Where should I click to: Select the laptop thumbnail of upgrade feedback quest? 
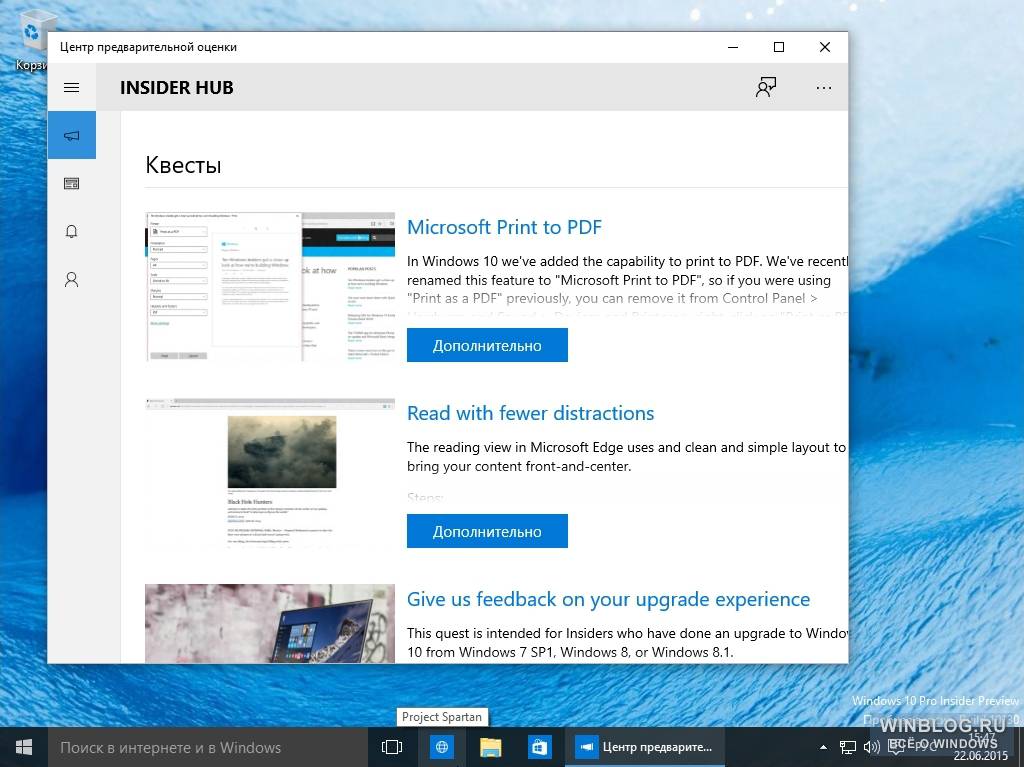pyautogui.click(x=270, y=623)
